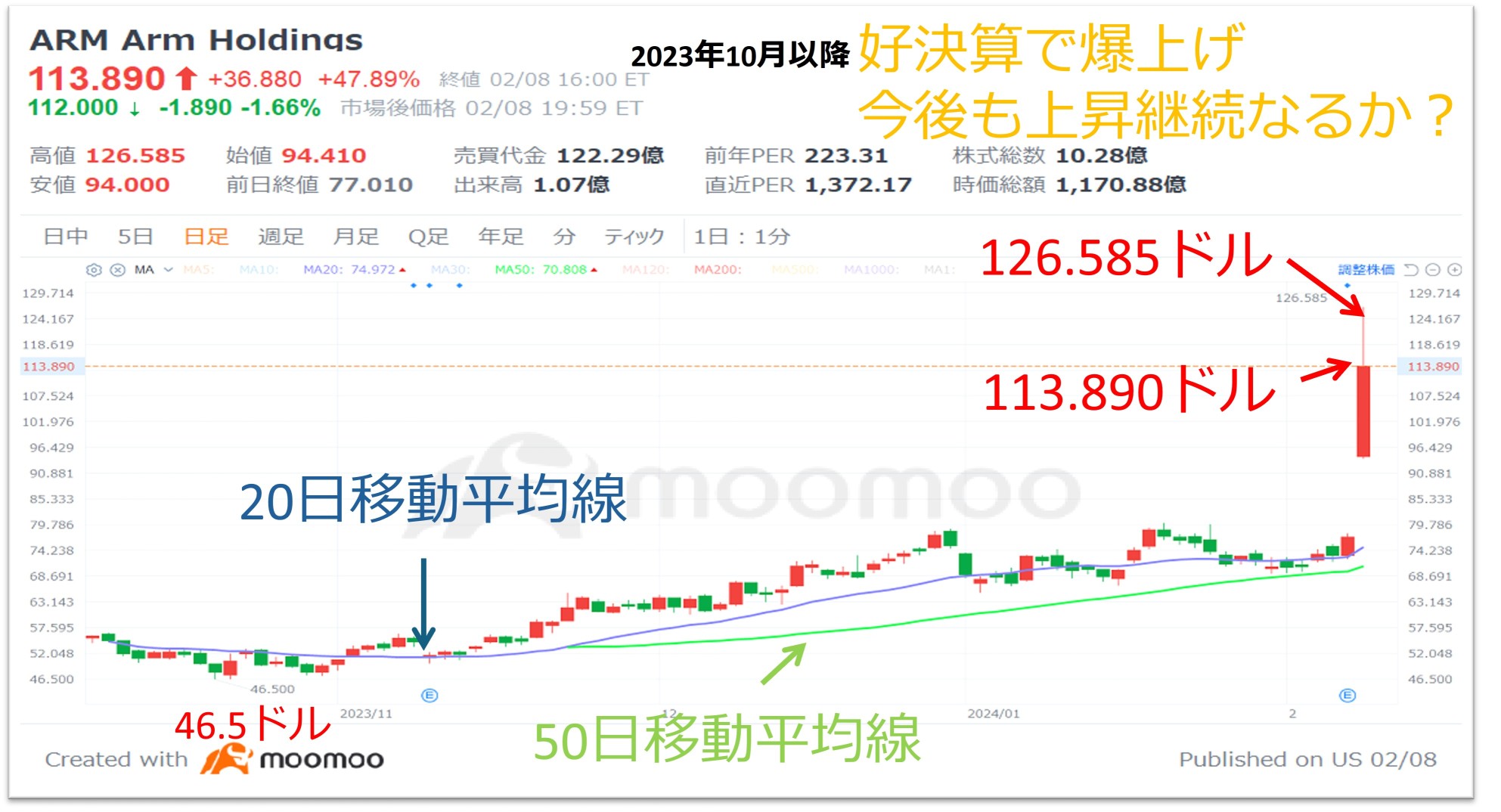Select the 日足 daily candle tab

[206, 237]
